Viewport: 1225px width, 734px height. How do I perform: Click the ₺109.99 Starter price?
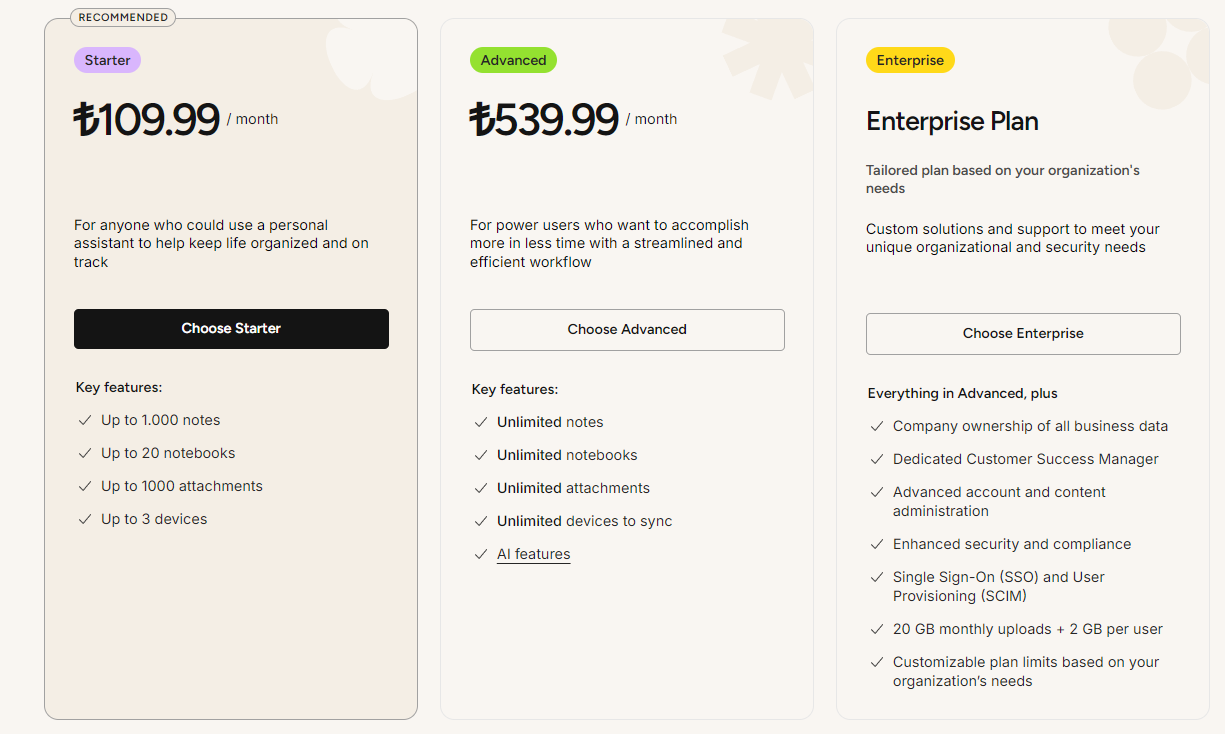147,120
